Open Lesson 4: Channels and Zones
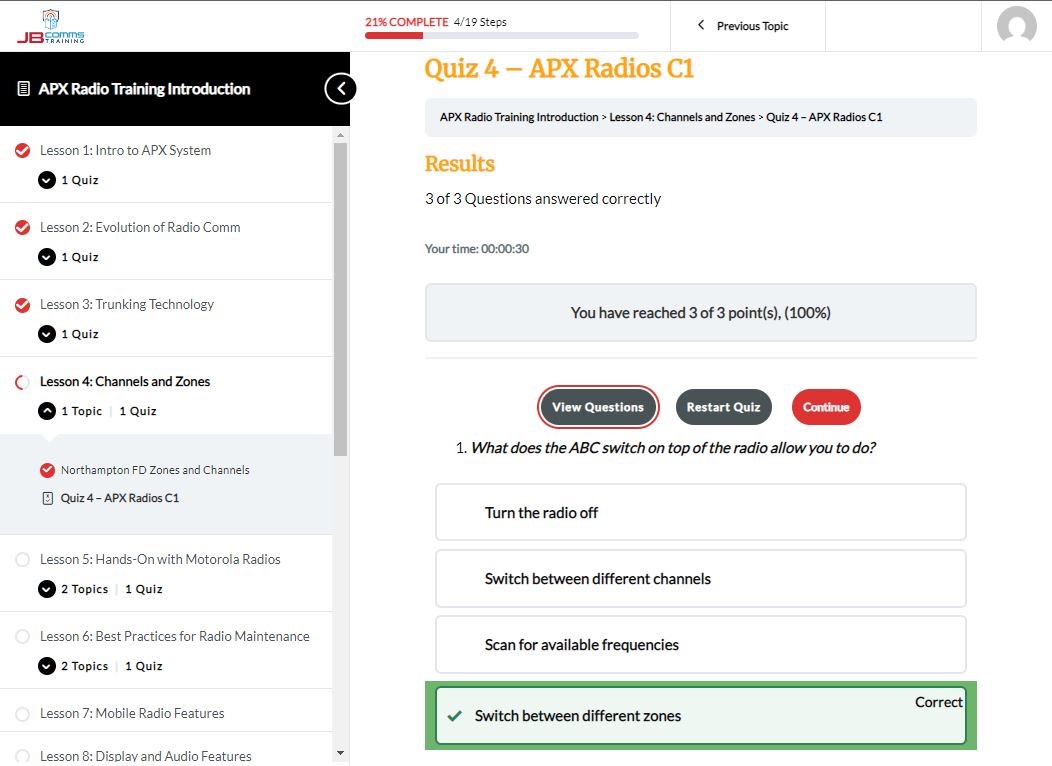 (x=125, y=382)
